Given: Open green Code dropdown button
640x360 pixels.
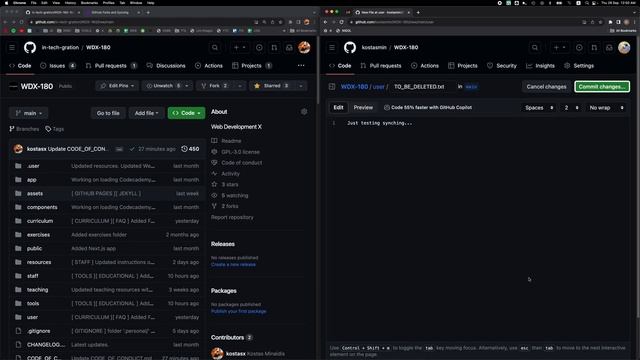Looking at the screenshot, I should tap(187, 113).
